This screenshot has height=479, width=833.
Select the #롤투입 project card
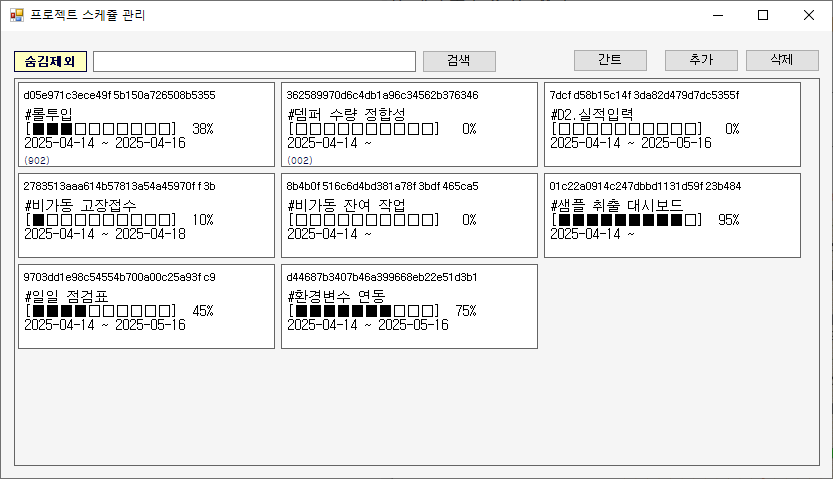147,124
